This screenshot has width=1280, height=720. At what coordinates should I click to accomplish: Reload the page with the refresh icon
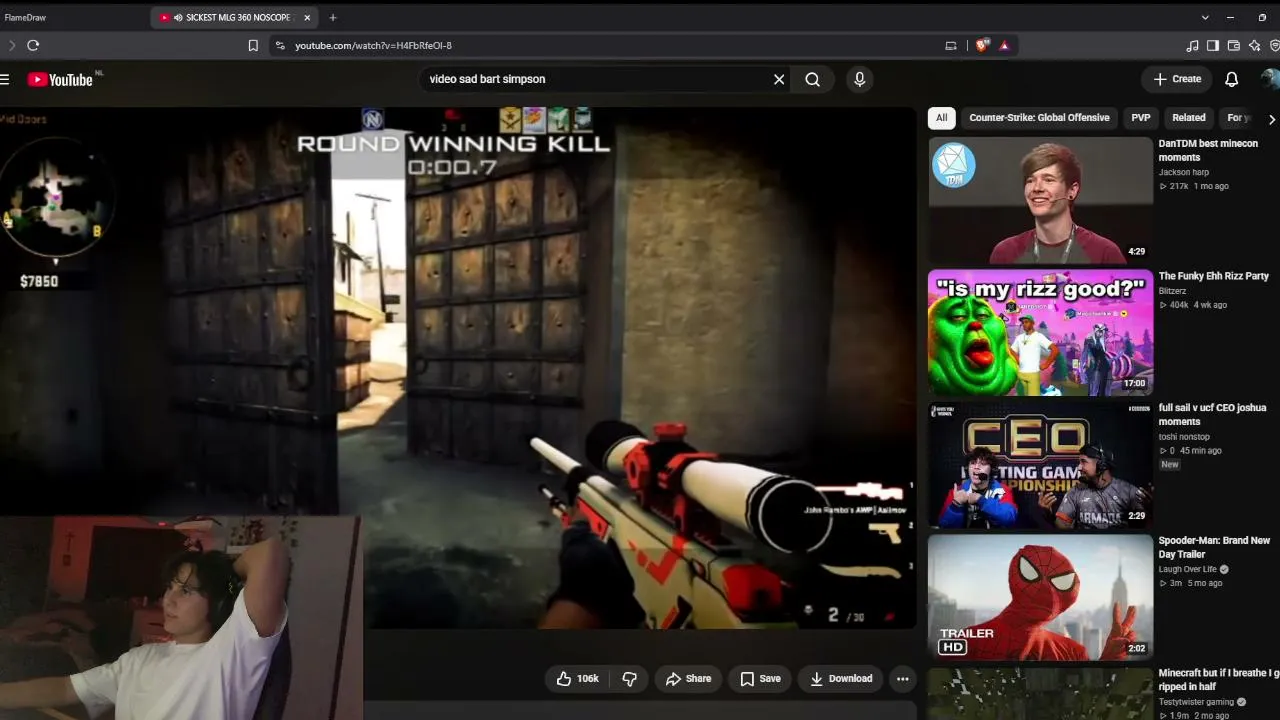(33, 45)
